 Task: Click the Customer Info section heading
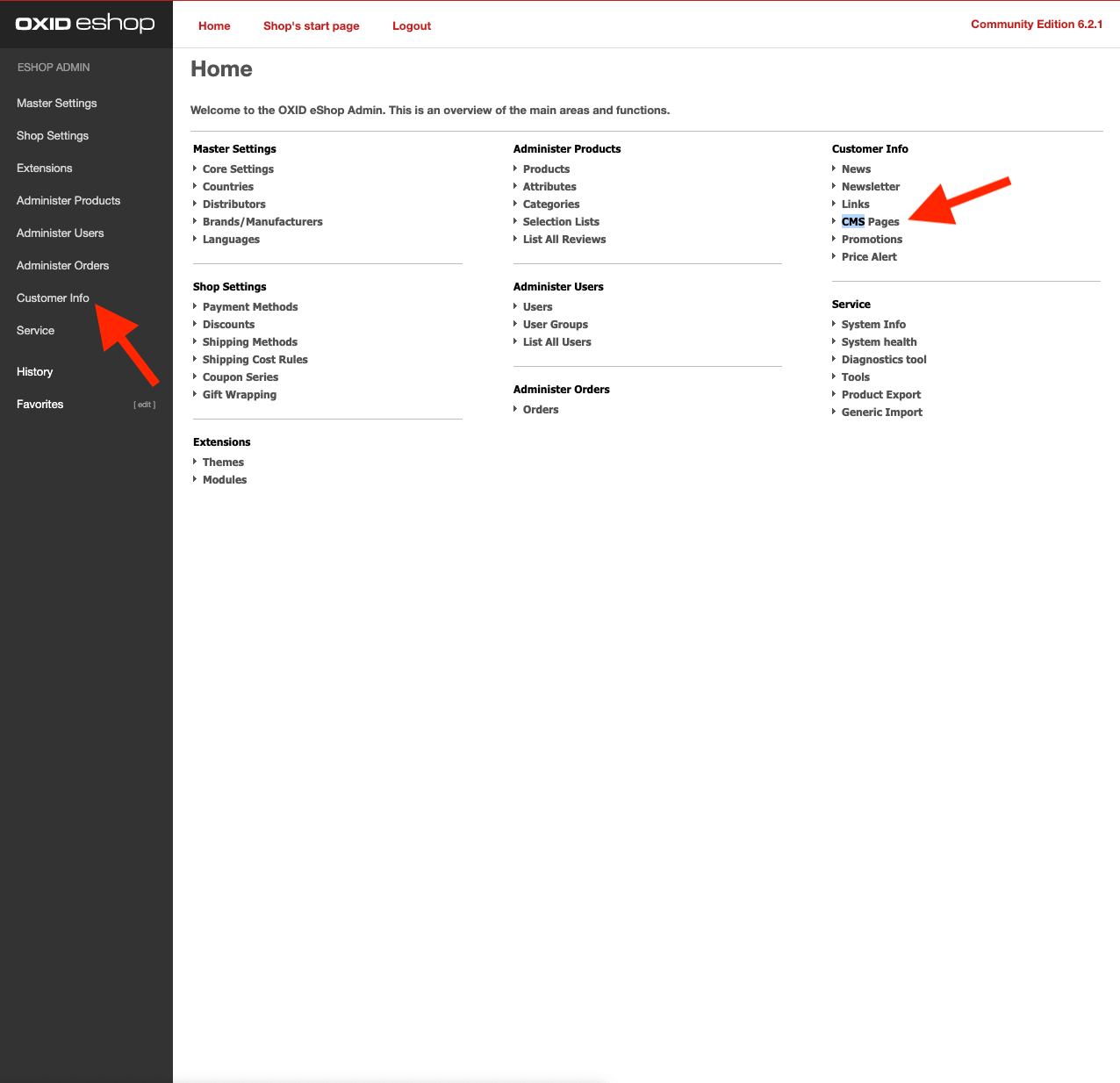[x=870, y=148]
